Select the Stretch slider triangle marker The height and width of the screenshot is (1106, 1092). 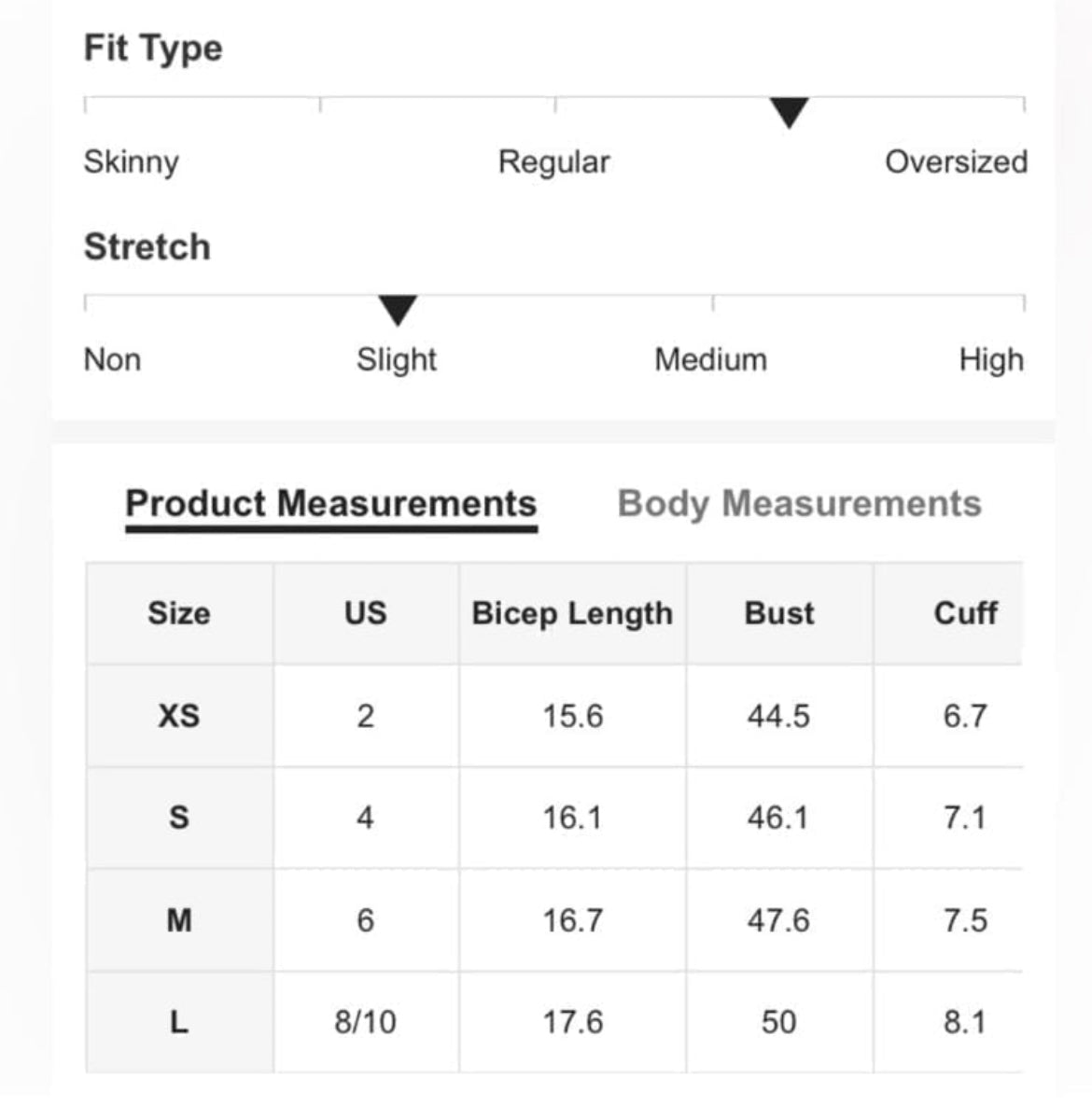[398, 311]
